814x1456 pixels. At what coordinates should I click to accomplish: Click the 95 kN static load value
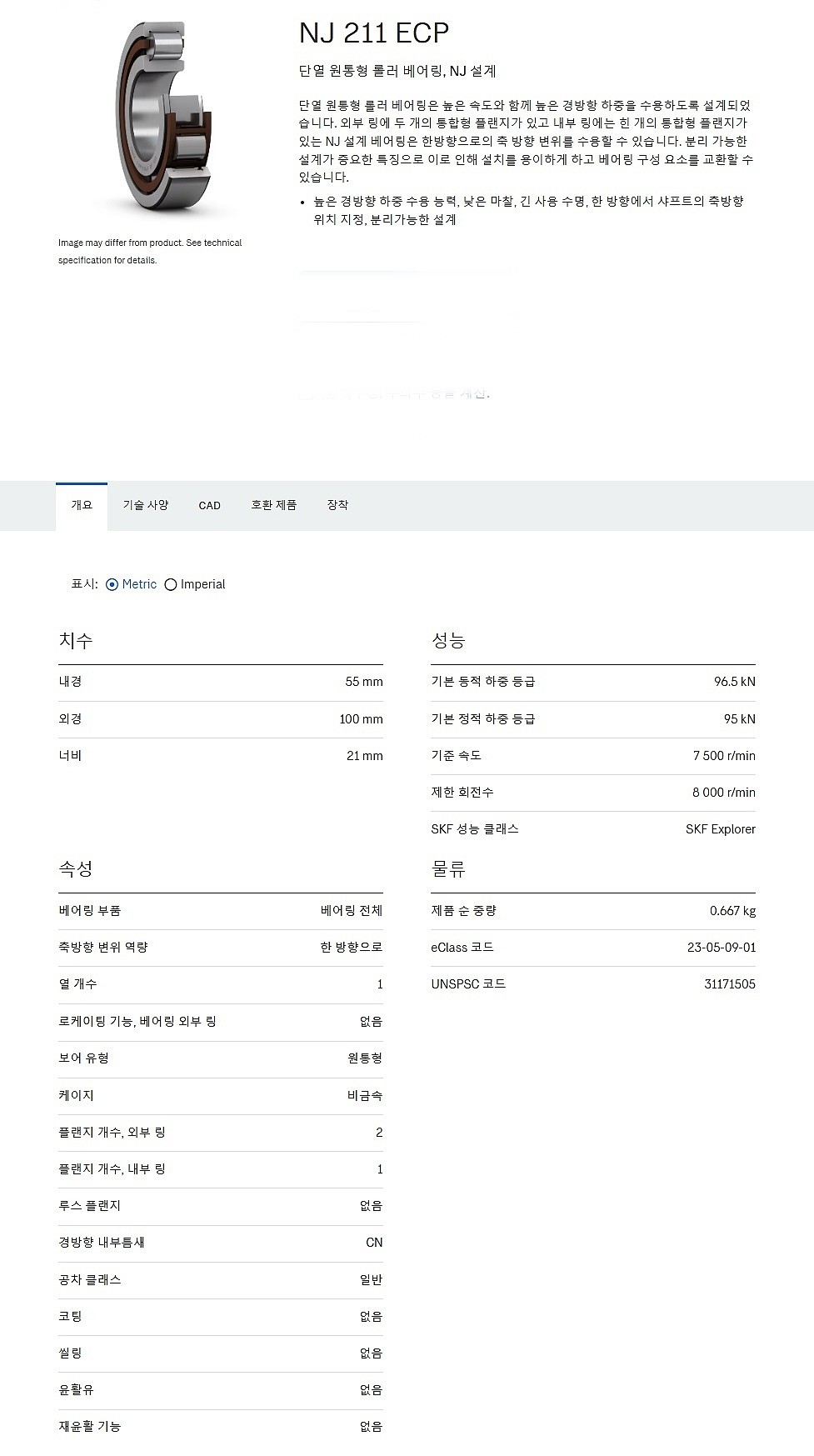(x=740, y=719)
